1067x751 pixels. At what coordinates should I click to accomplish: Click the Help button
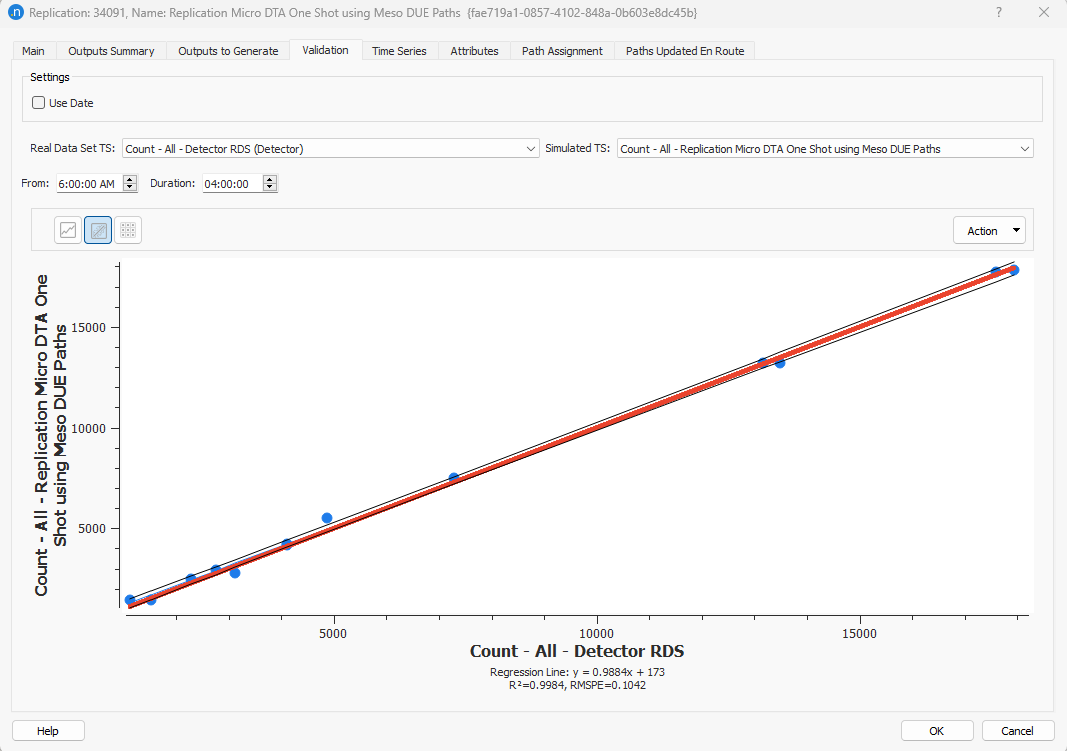tap(48, 730)
